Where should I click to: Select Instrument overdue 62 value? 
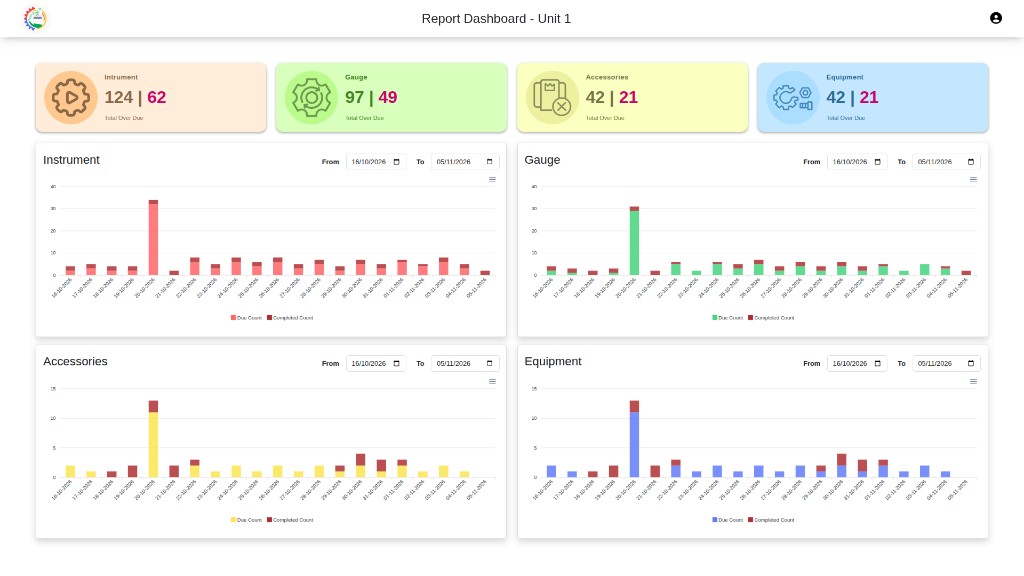pyautogui.click(x=157, y=97)
